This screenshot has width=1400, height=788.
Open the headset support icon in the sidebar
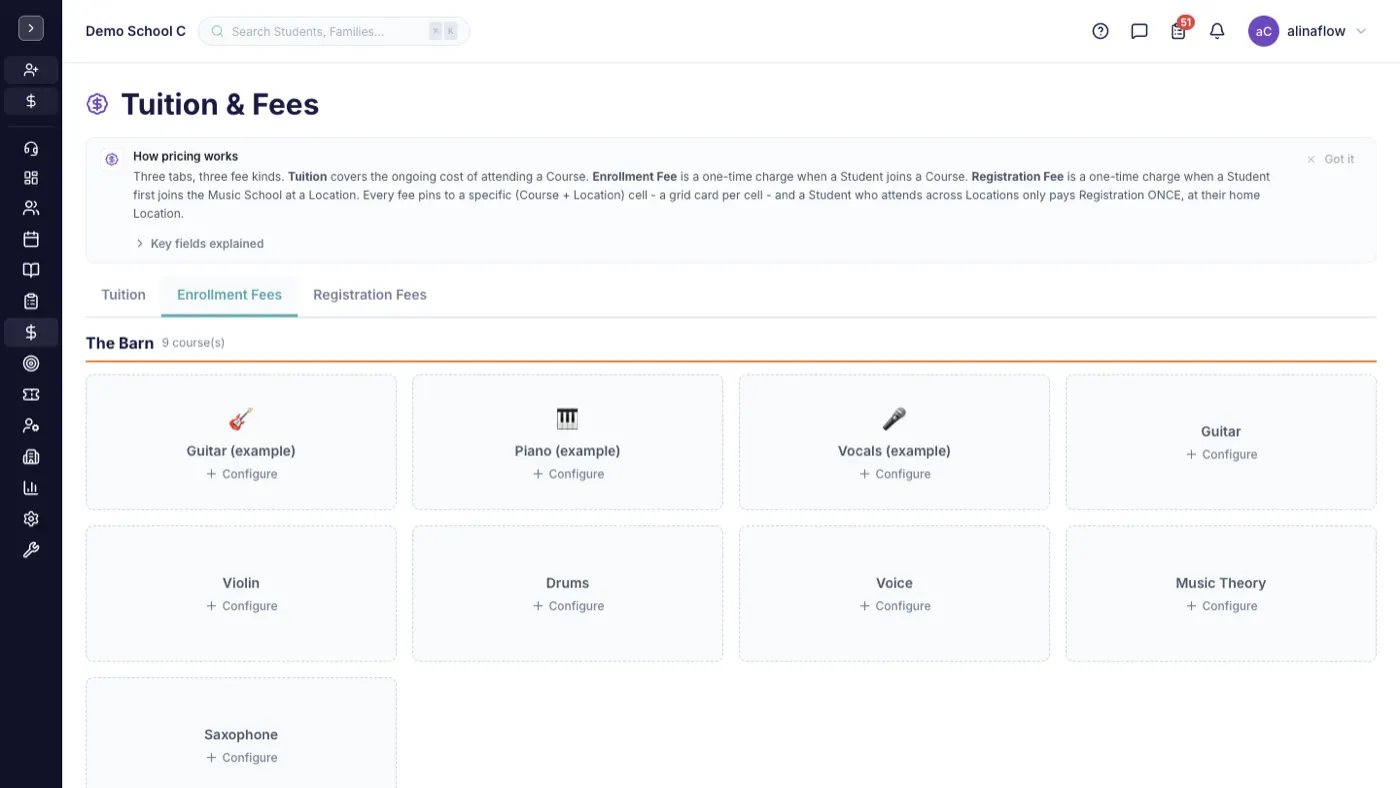click(x=31, y=148)
